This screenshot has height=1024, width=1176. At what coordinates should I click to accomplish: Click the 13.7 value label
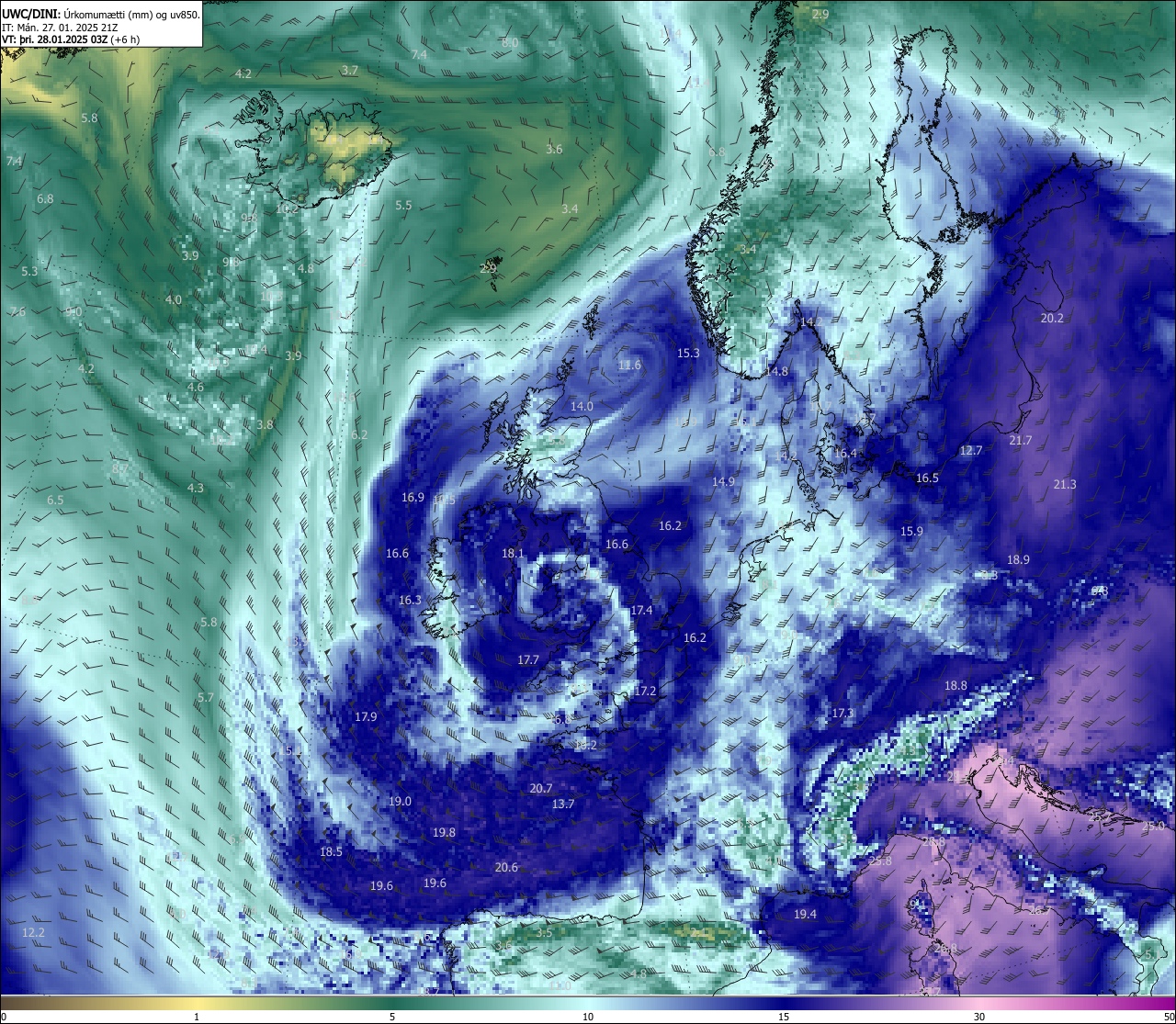pos(562,804)
